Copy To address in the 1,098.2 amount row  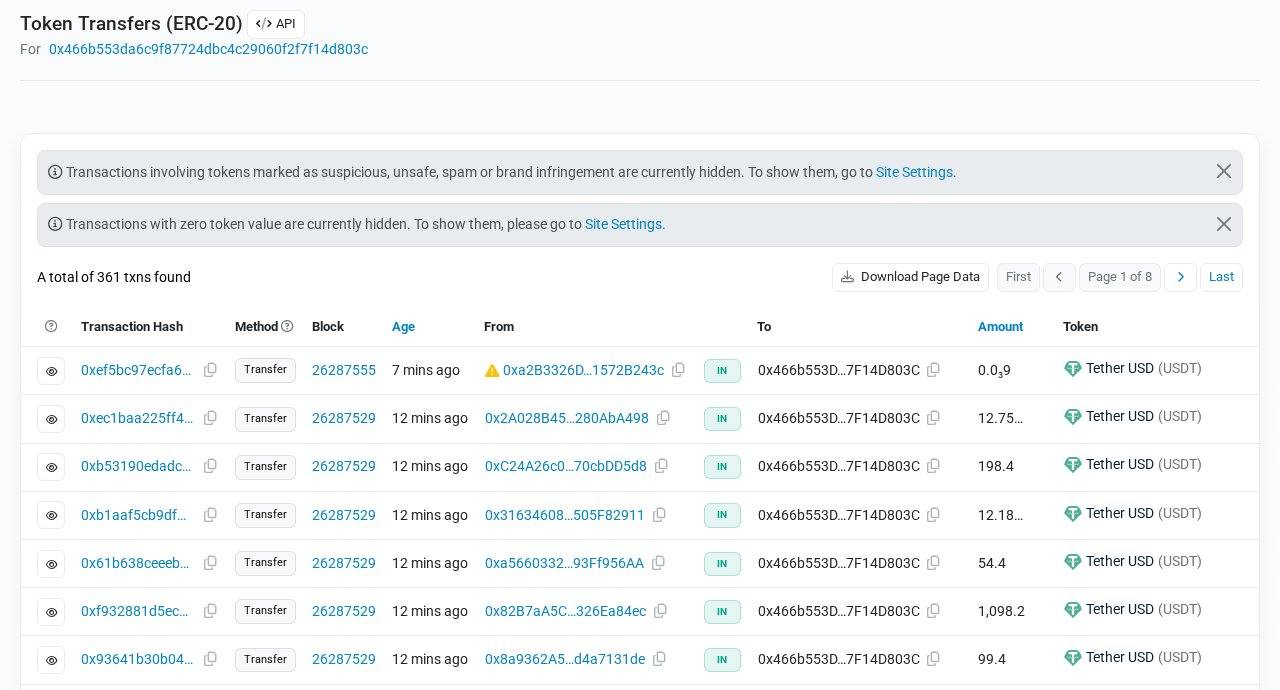tap(933, 611)
